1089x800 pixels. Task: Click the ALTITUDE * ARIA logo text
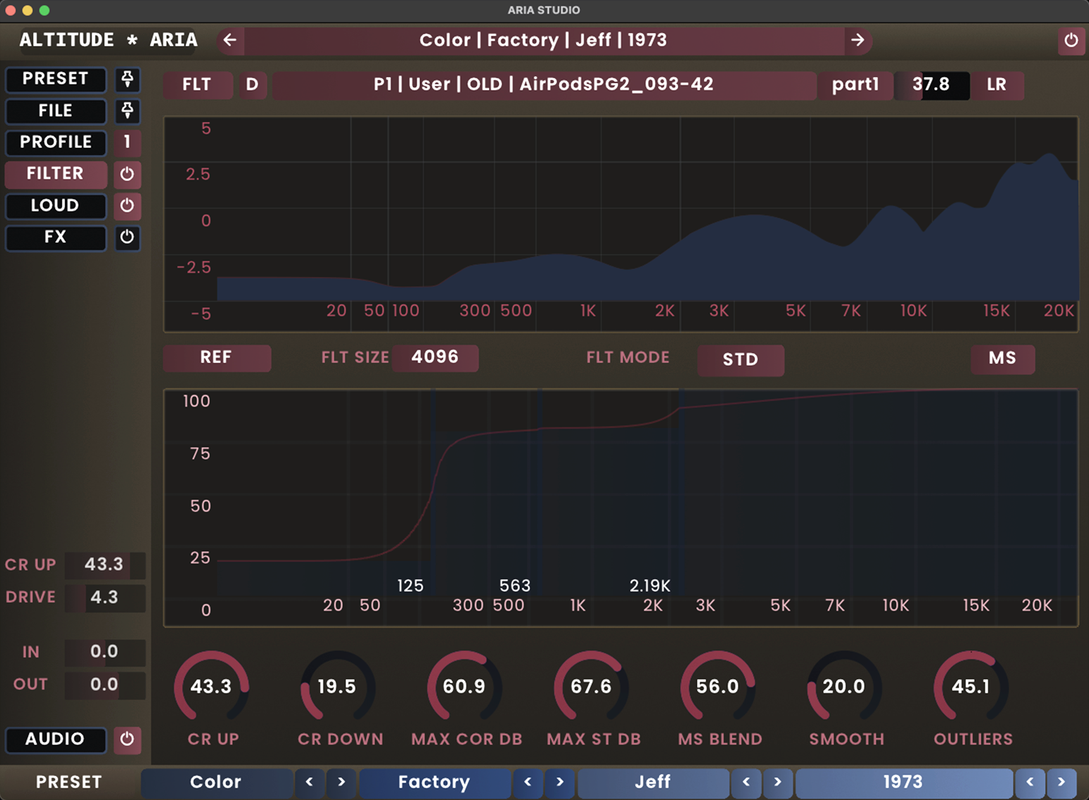(x=108, y=40)
